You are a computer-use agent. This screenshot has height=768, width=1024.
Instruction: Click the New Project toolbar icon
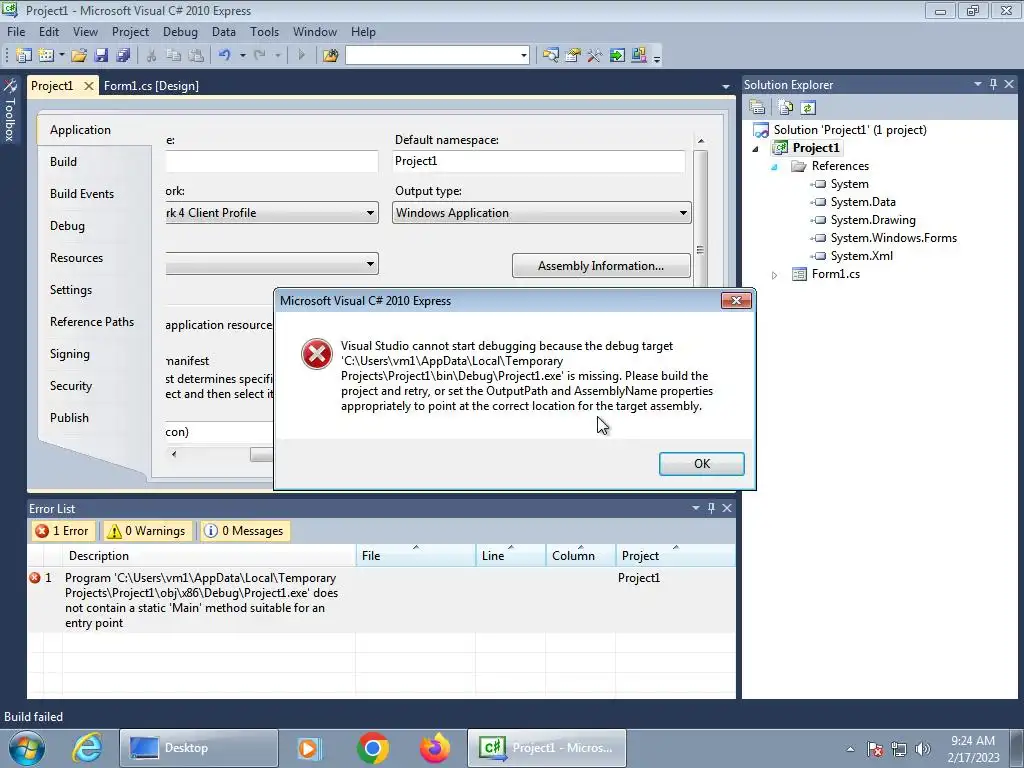click(x=24, y=56)
